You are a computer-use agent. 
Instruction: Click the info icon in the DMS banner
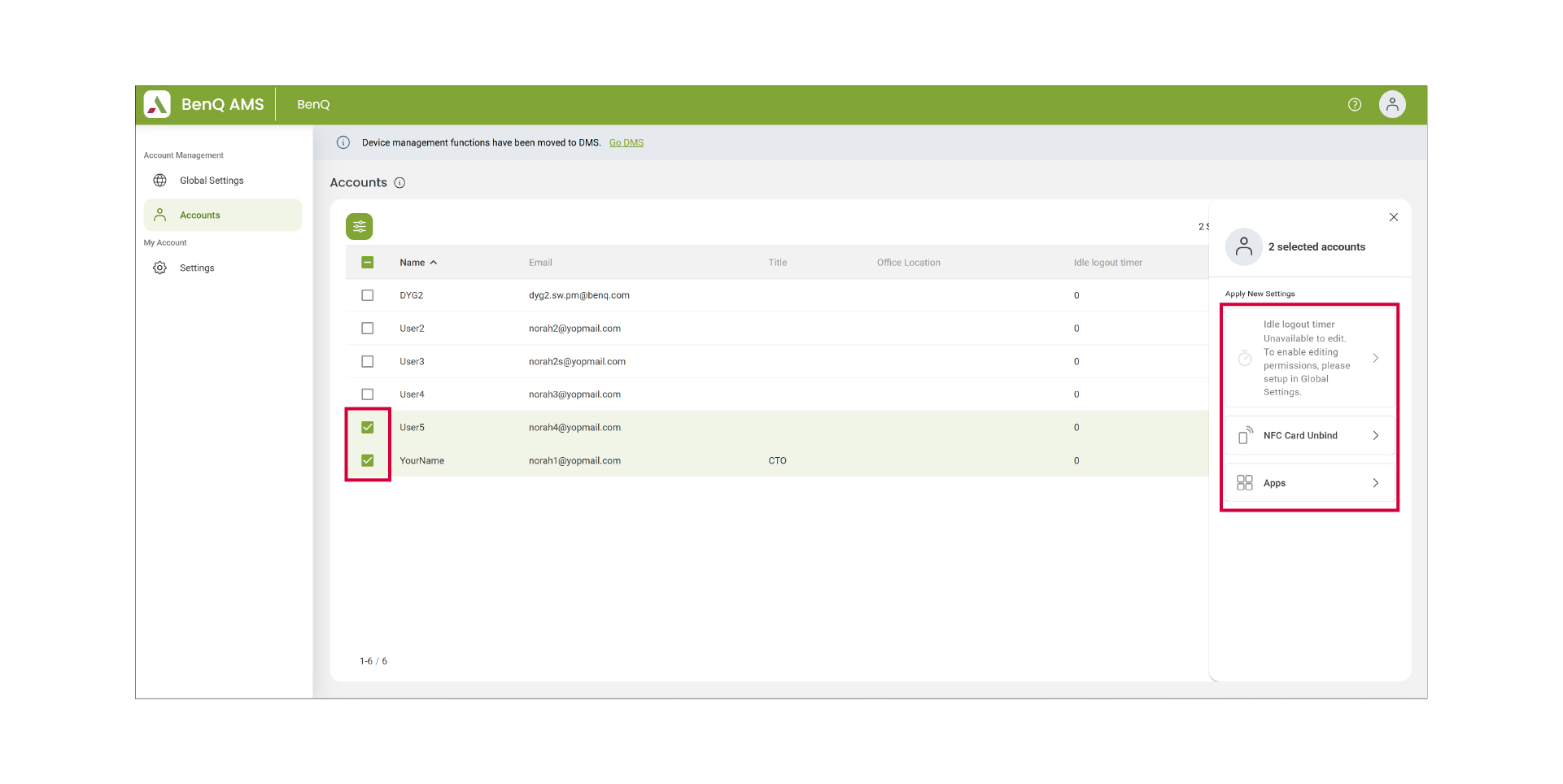click(343, 143)
